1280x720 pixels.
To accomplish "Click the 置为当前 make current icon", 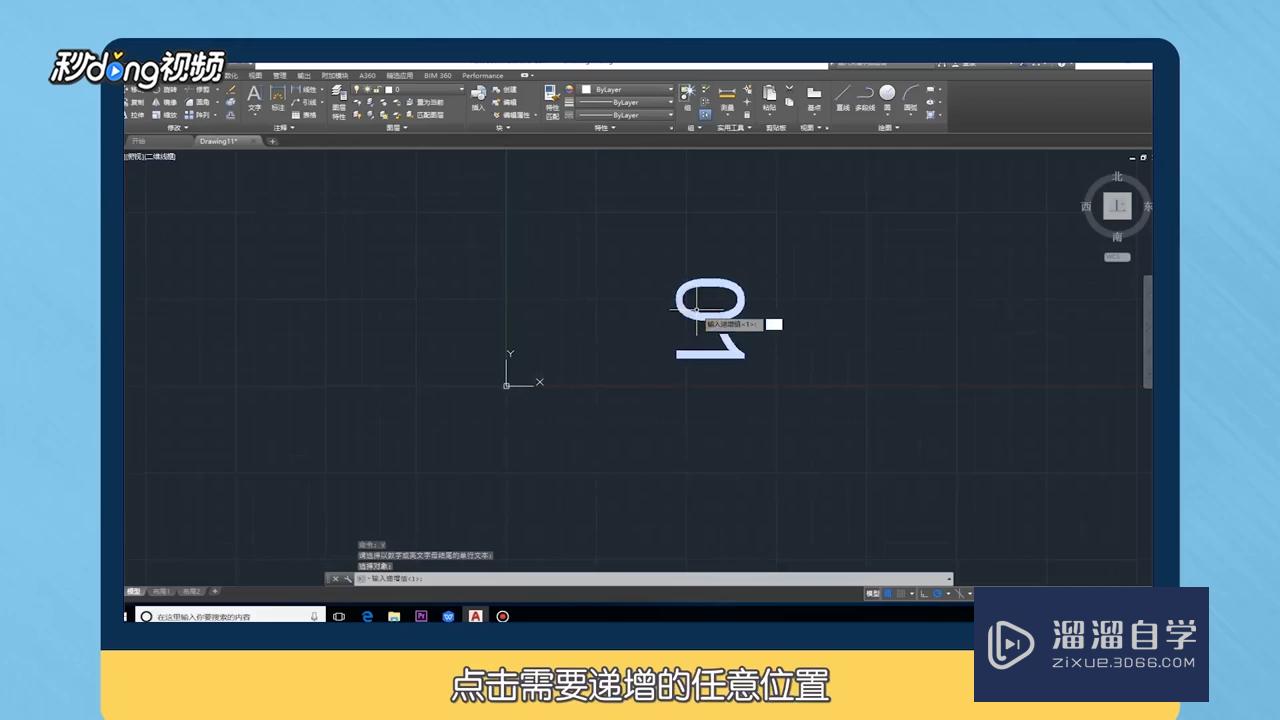I will [424, 102].
